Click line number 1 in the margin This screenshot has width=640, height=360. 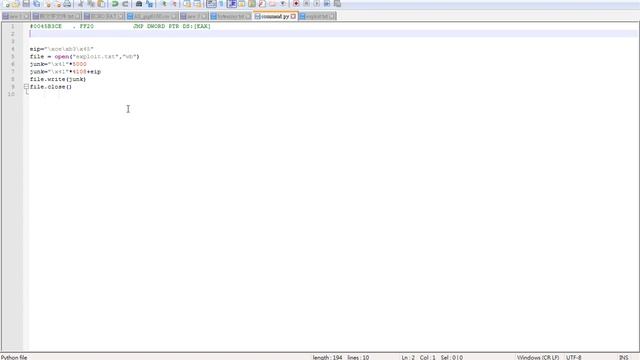pyautogui.click(x=13, y=26)
